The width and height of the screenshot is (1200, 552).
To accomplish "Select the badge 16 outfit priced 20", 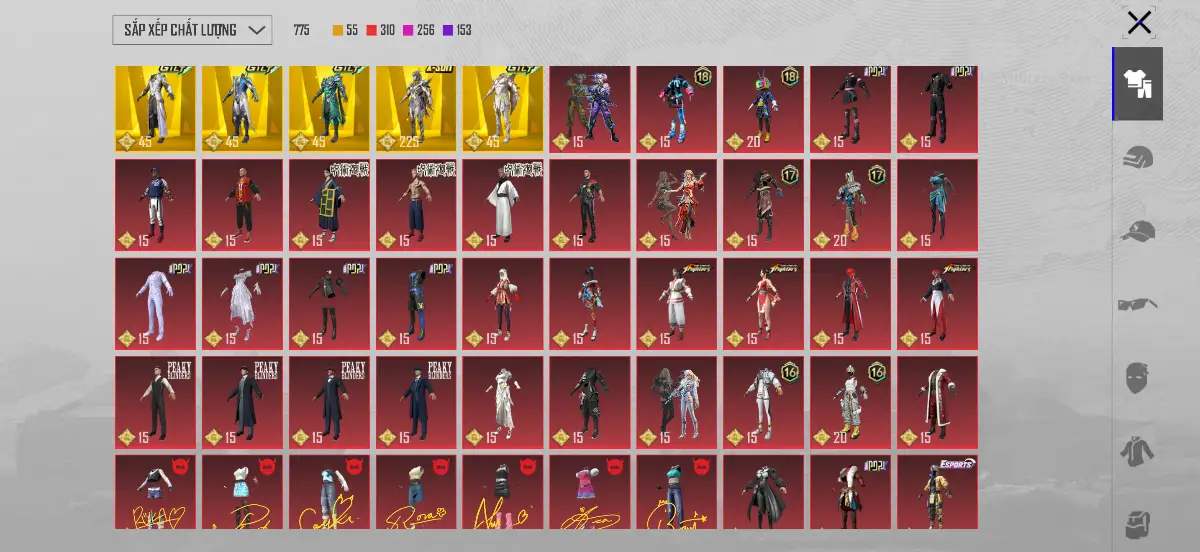I will pos(851,402).
